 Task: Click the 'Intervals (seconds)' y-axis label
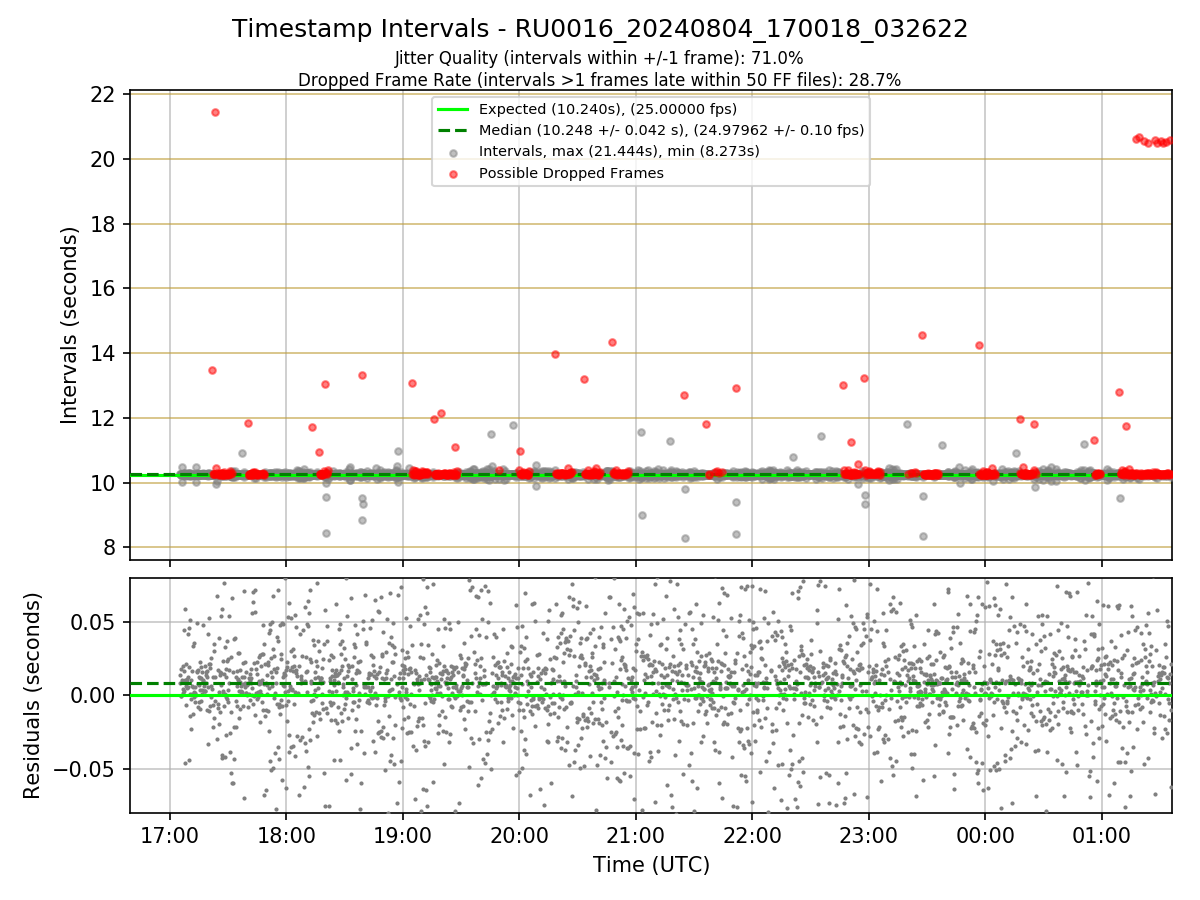pyautogui.click(x=69, y=325)
